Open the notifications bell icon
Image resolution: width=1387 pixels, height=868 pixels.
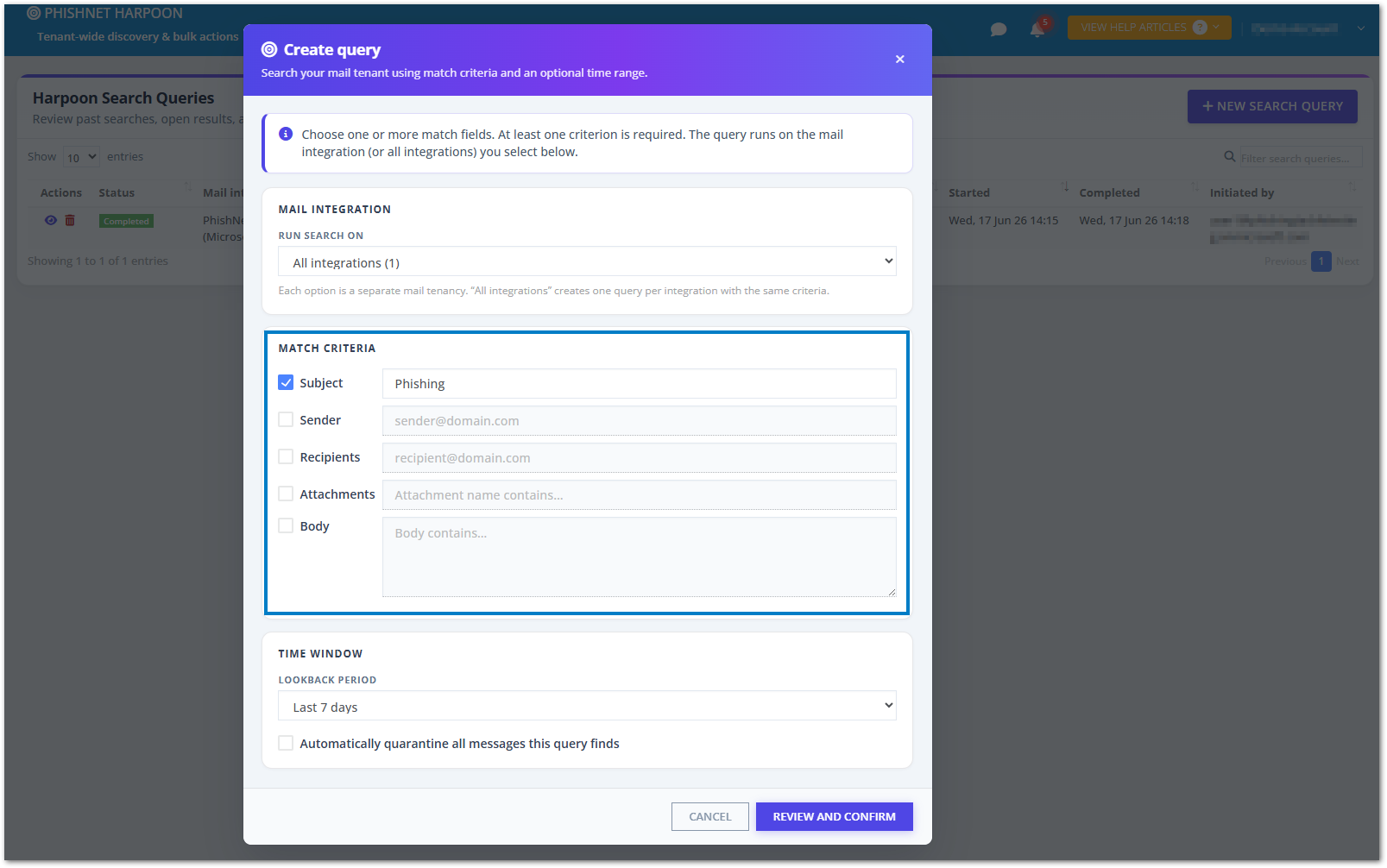pos(1037,29)
